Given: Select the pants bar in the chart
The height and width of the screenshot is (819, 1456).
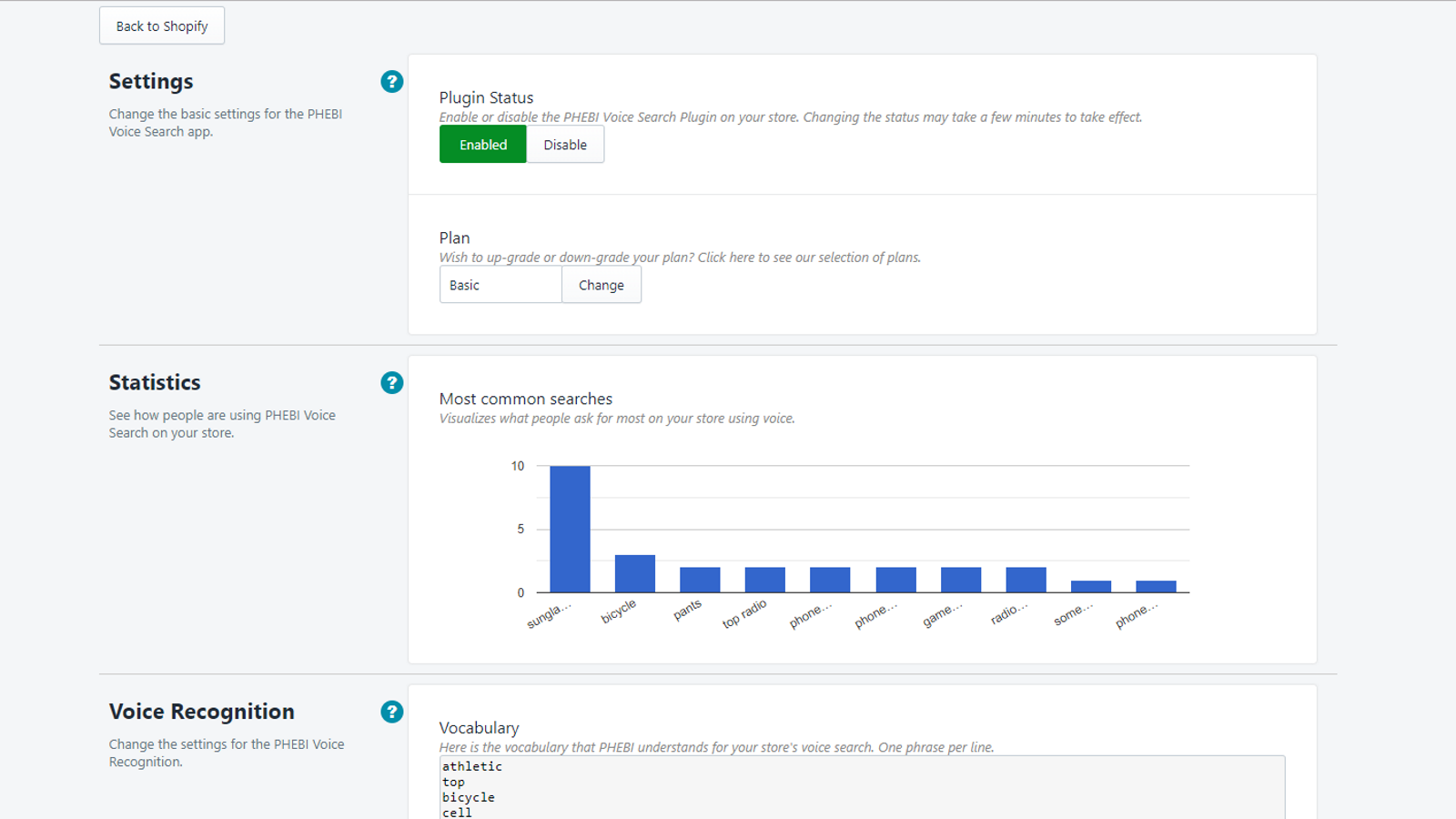Looking at the screenshot, I should point(700,580).
